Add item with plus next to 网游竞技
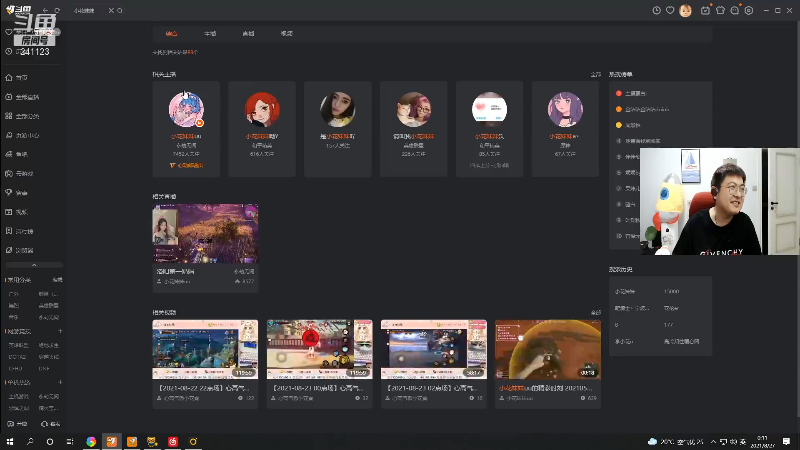This screenshot has width=800, height=450. coord(60,331)
